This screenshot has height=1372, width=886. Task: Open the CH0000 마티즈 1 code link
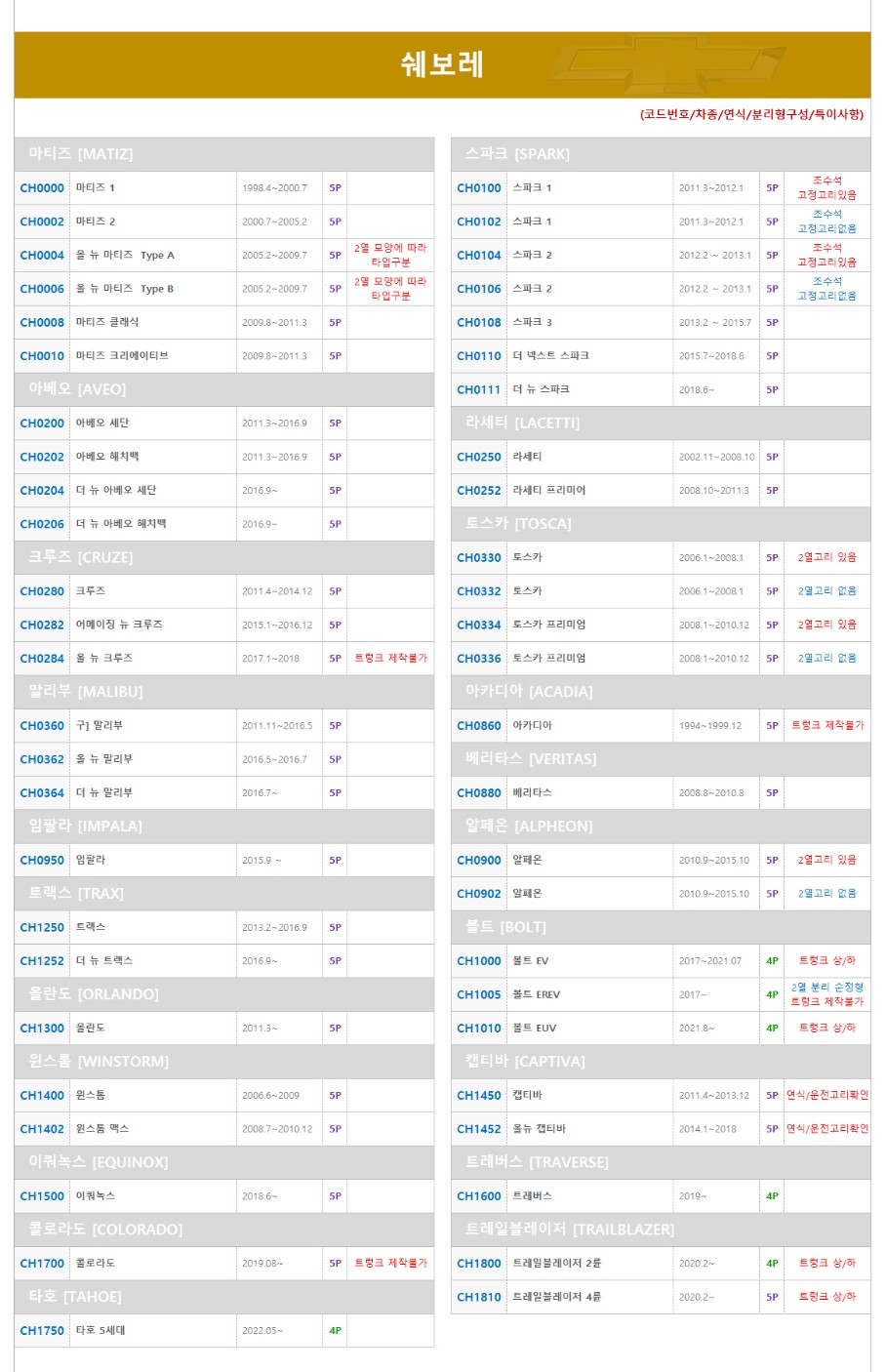coord(42,188)
